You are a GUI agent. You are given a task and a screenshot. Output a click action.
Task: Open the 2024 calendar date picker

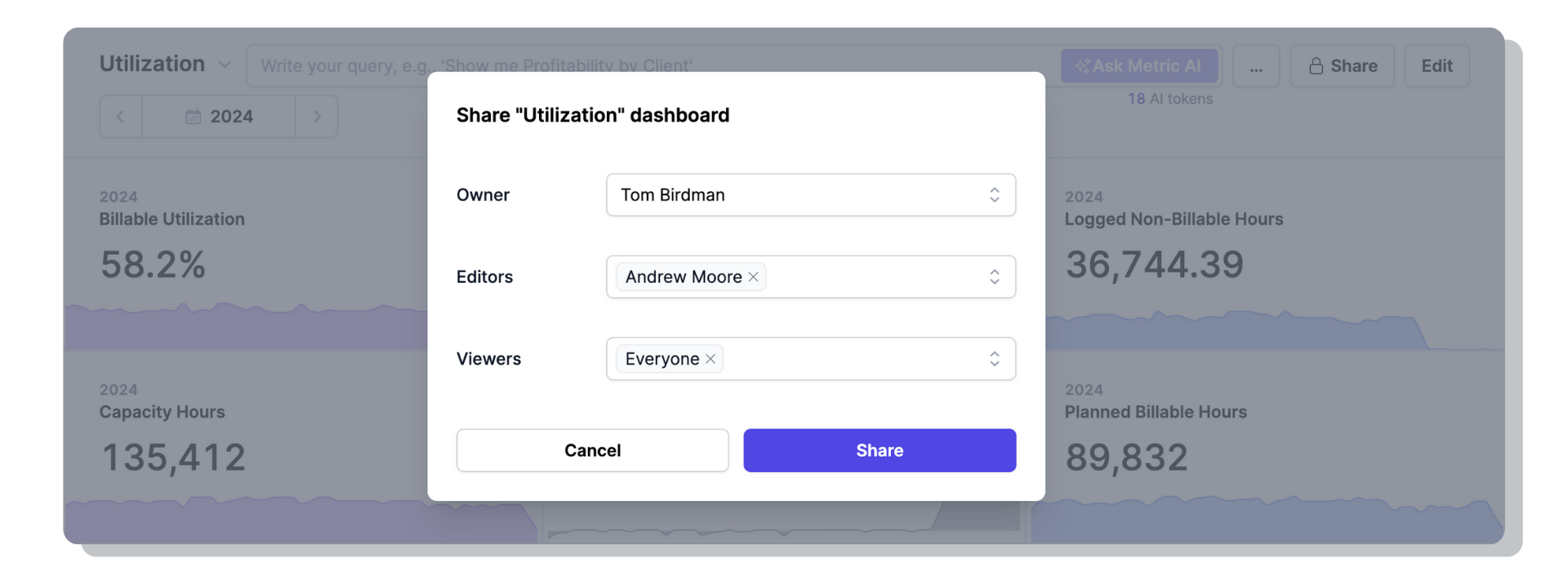click(219, 117)
